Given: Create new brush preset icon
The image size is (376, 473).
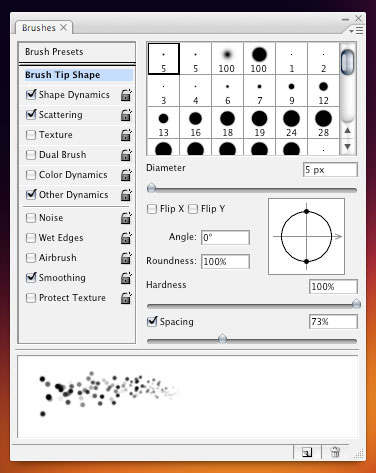Looking at the screenshot, I should tap(307, 452).
